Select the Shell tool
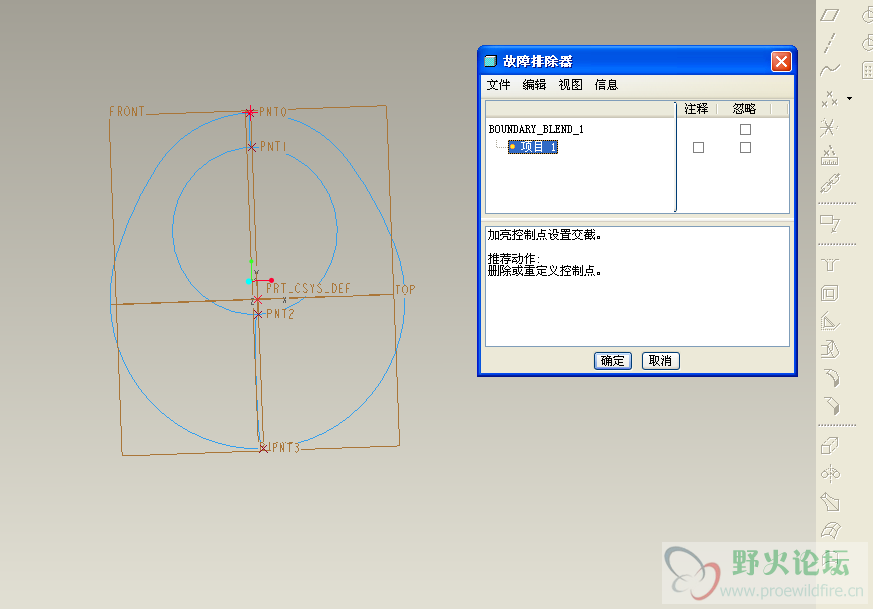This screenshot has height=609, width=873. coord(830,293)
